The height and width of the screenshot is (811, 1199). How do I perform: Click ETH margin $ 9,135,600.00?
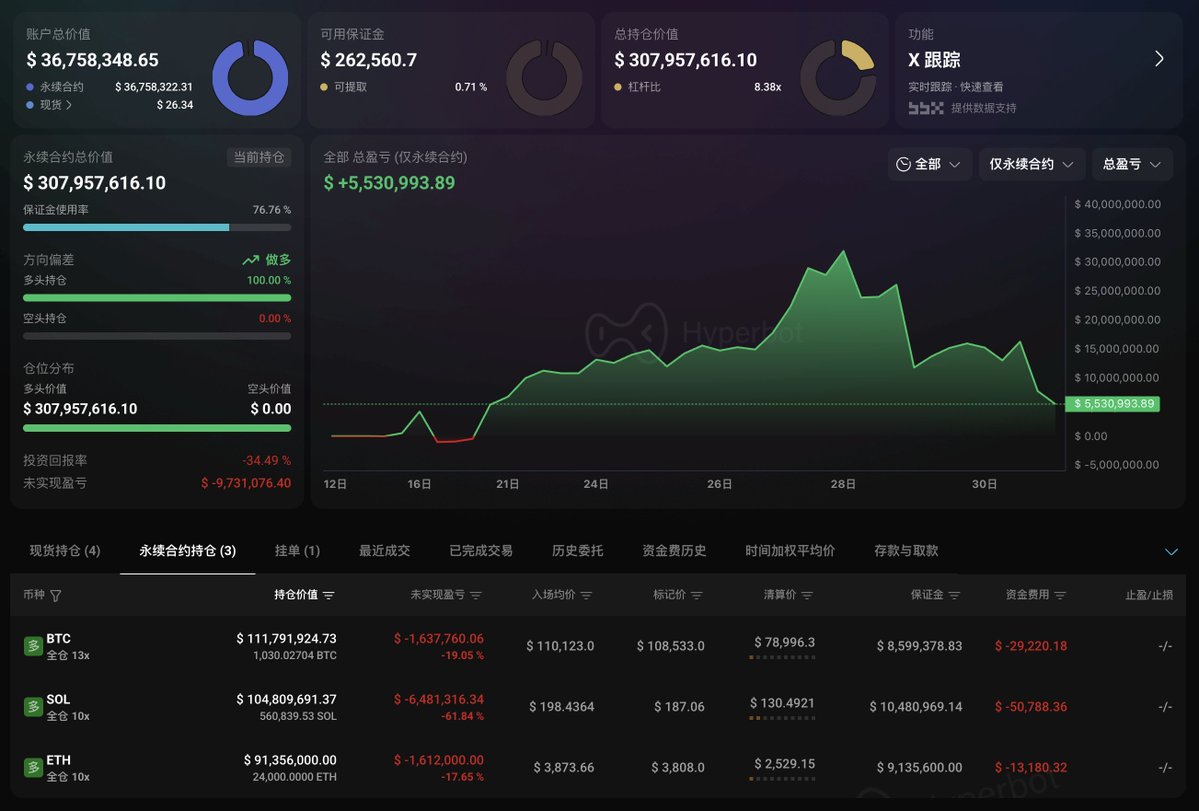pos(919,767)
